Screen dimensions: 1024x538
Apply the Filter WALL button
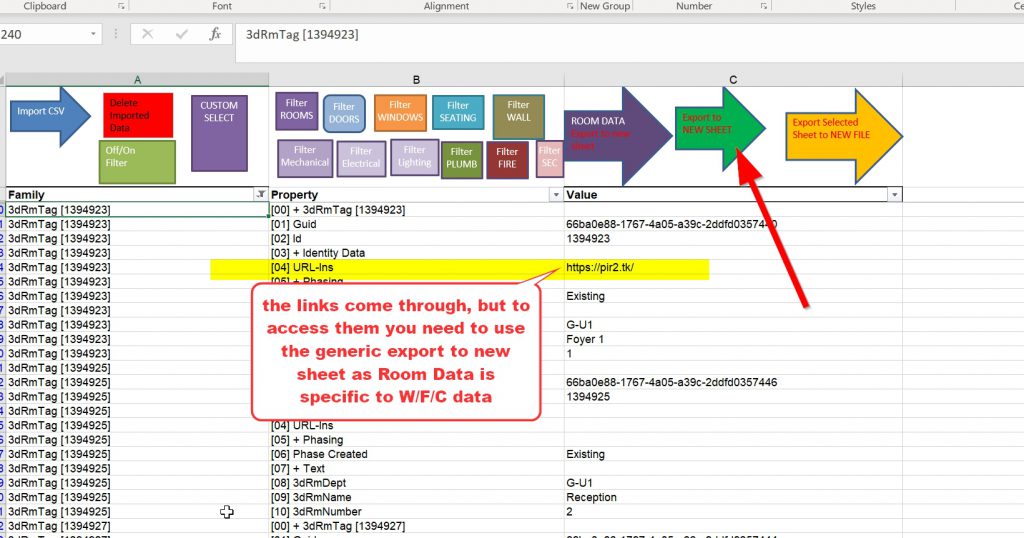coord(518,116)
